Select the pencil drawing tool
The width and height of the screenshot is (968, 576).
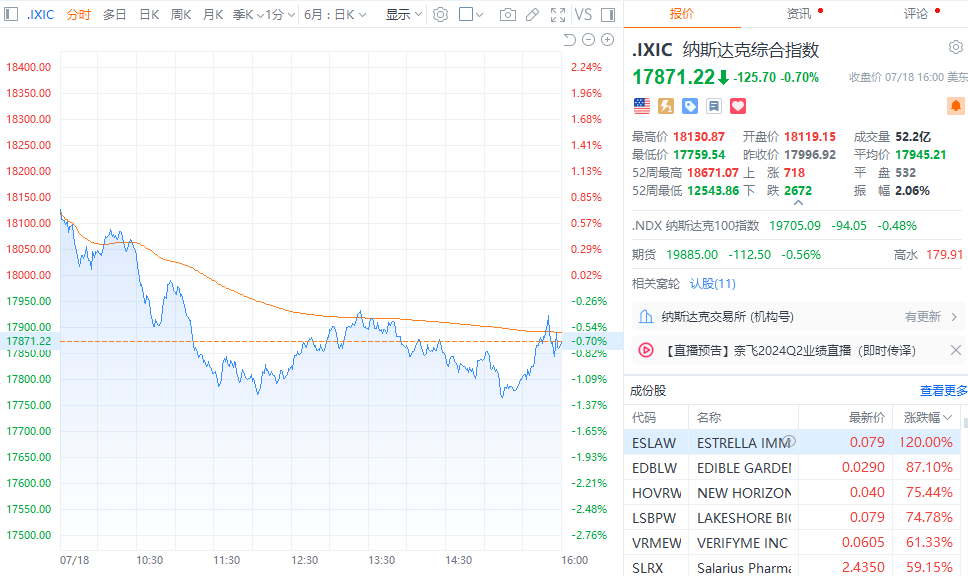pyautogui.click(x=532, y=14)
